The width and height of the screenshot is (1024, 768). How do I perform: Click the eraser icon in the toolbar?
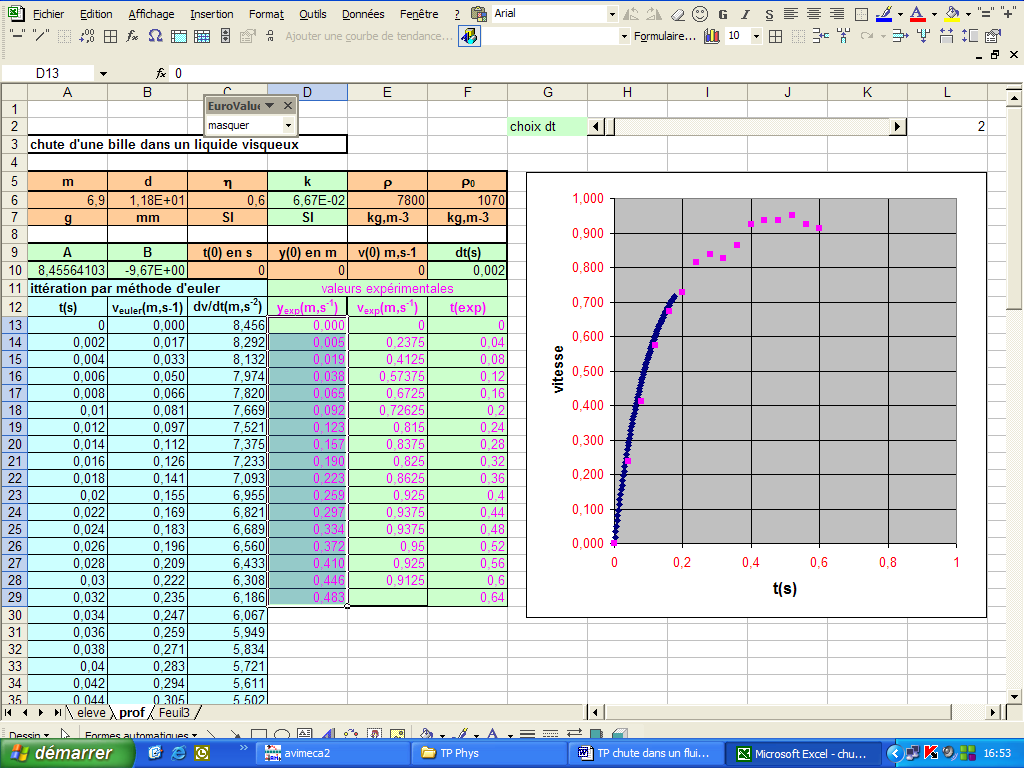677,15
